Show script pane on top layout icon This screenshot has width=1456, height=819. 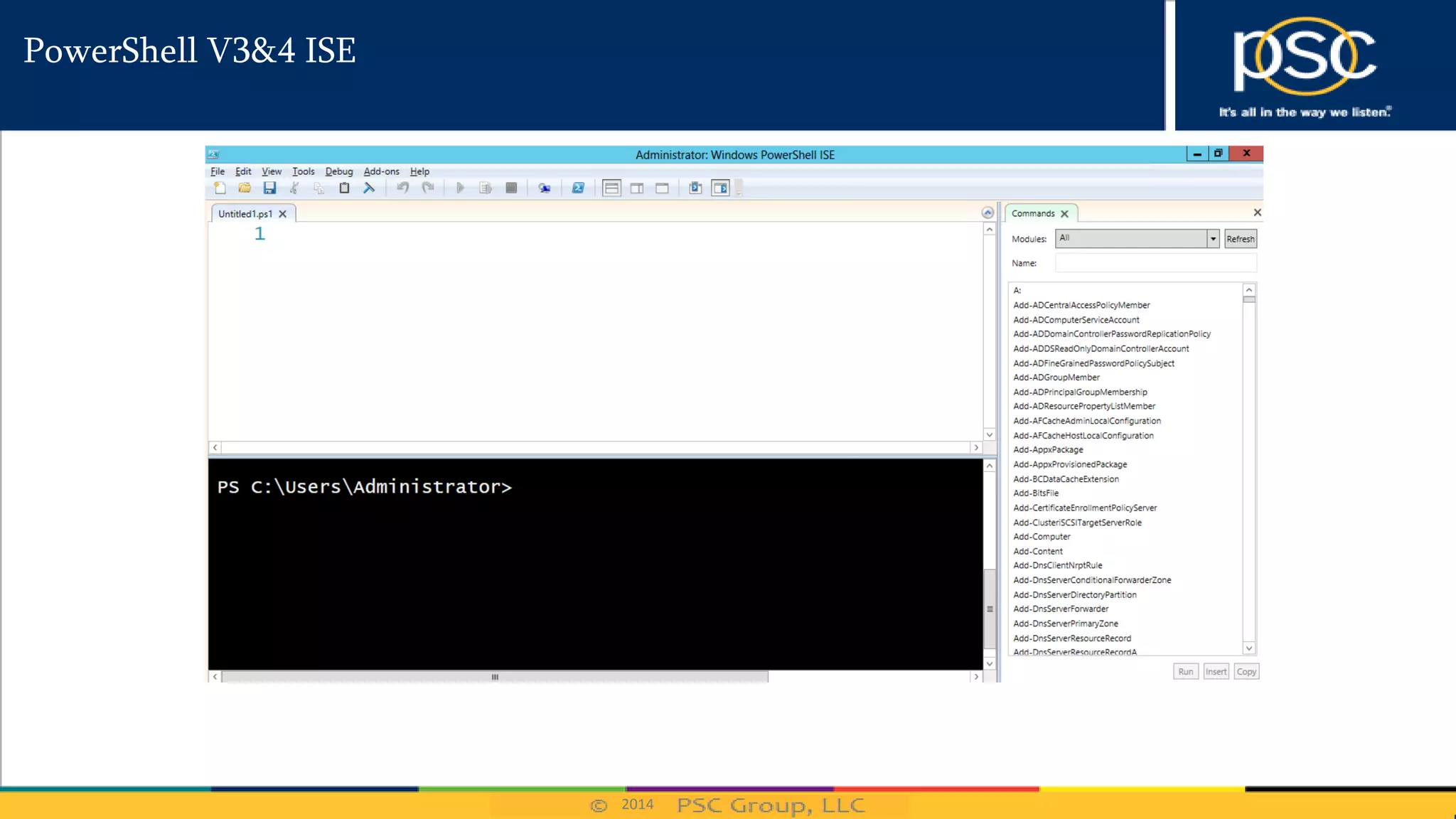point(611,188)
